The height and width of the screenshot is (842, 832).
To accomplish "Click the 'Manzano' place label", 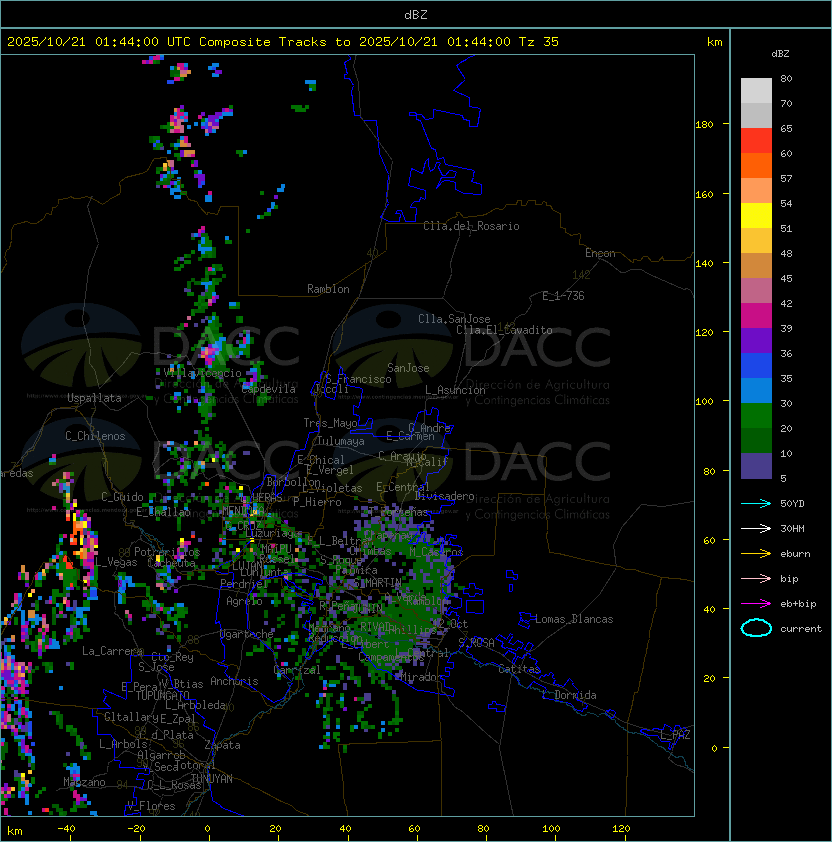I will click(x=84, y=782).
